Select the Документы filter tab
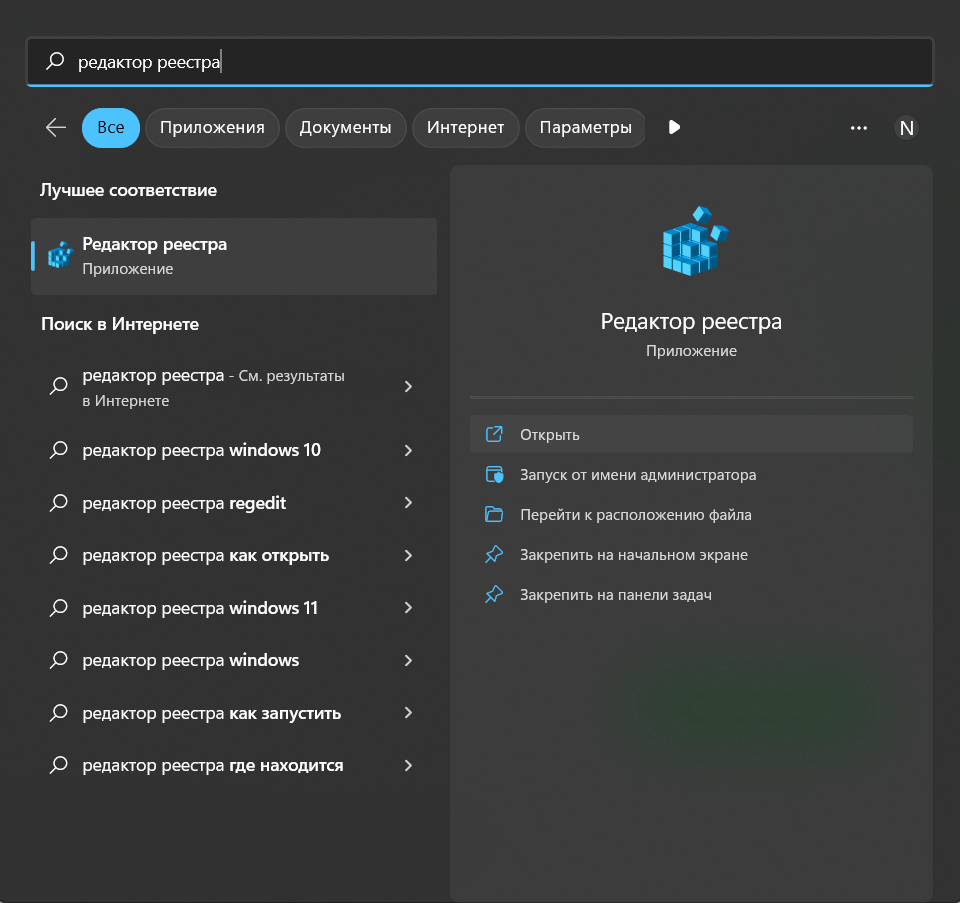 pos(345,127)
